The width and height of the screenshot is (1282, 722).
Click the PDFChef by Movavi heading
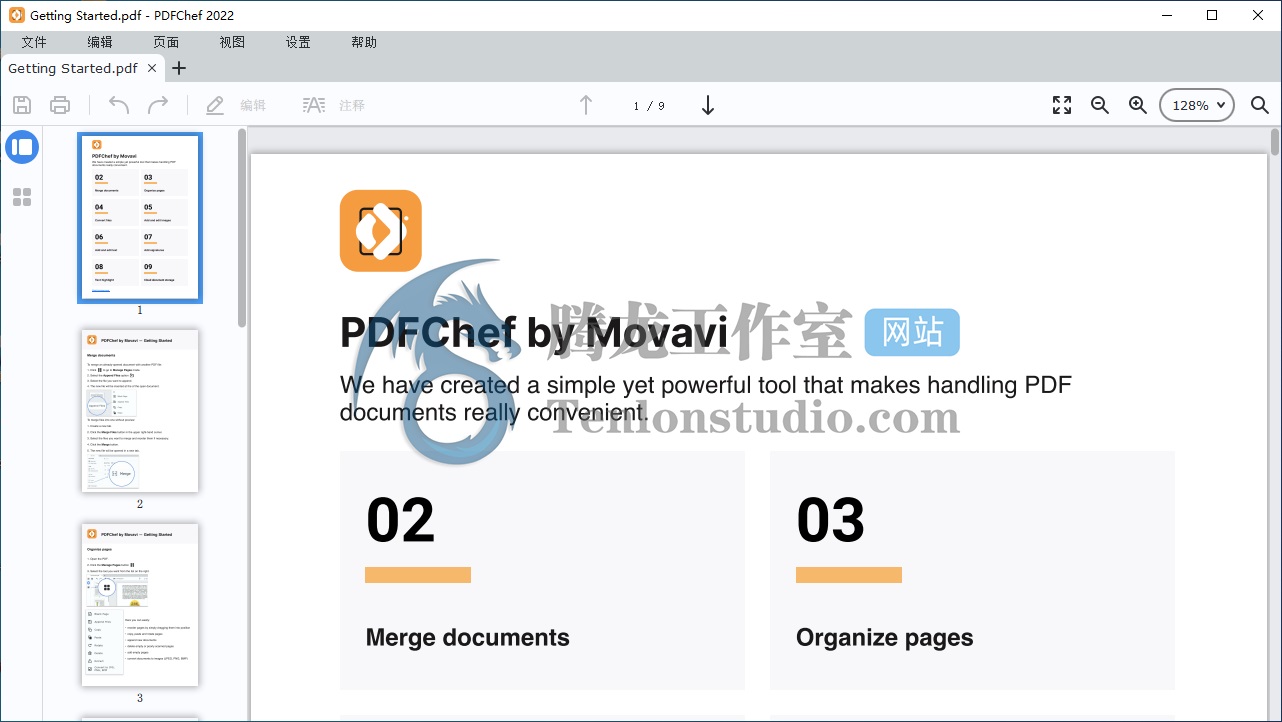[534, 333]
